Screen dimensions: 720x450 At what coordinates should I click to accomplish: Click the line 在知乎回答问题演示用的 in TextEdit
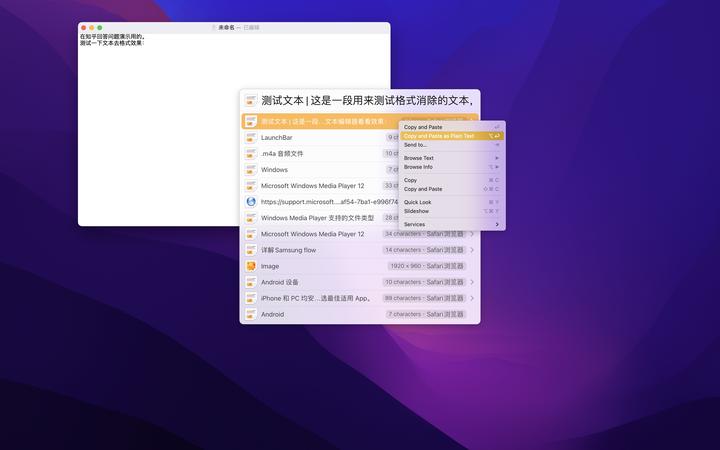click(x=112, y=36)
